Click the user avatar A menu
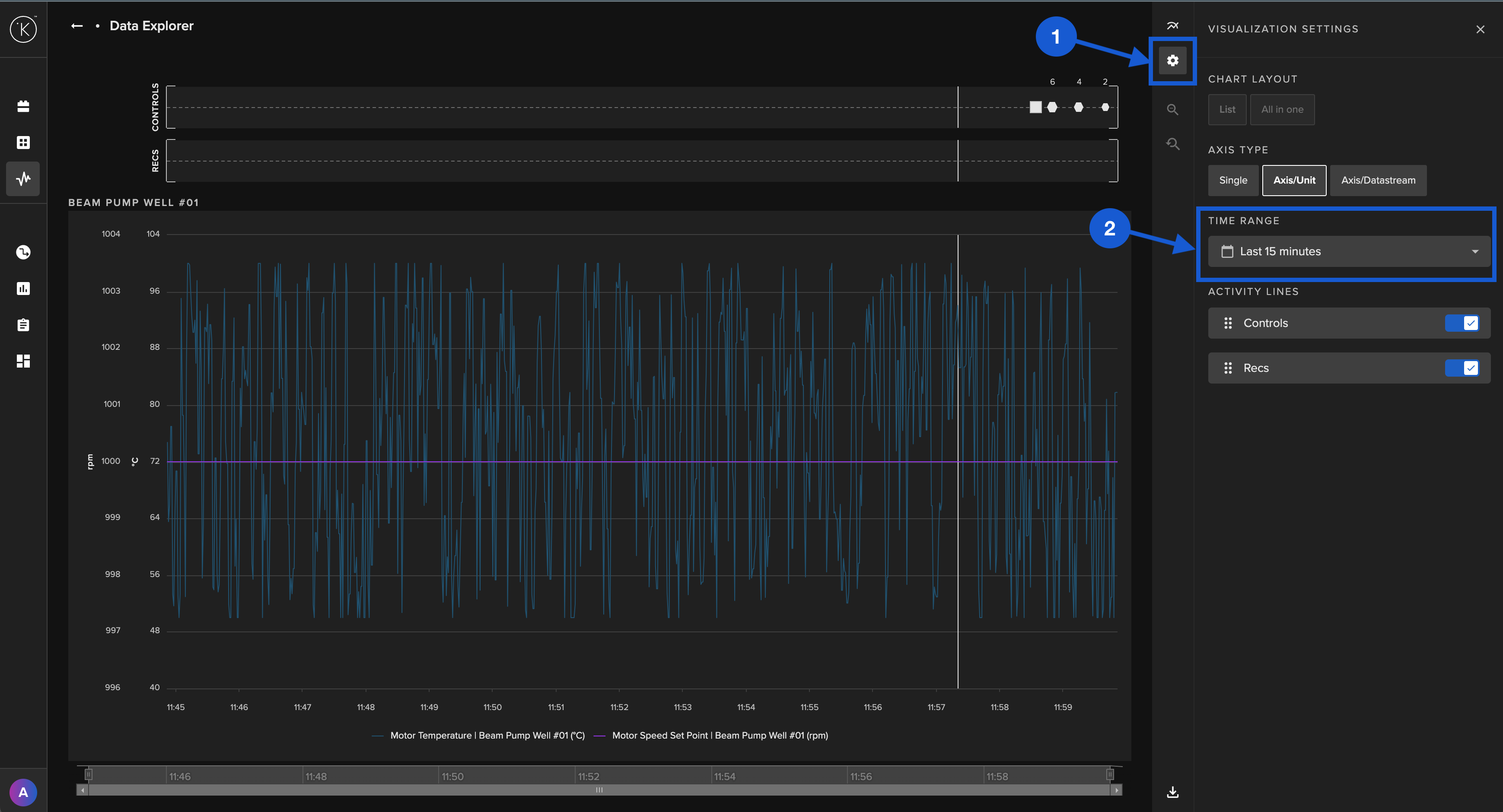Image resolution: width=1503 pixels, height=812 pixels. [23, 792]
